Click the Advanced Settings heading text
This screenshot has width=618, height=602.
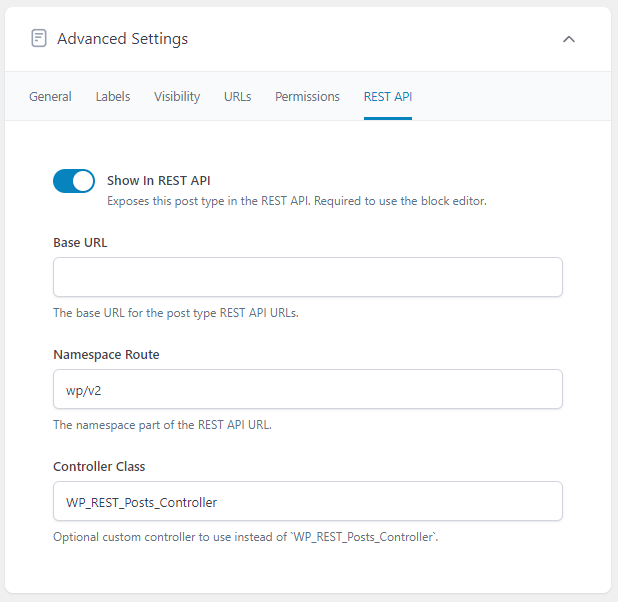tap(122, 39)
